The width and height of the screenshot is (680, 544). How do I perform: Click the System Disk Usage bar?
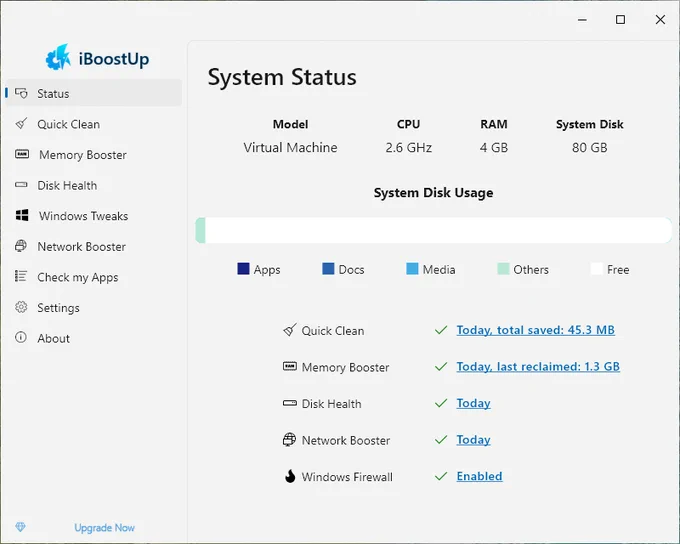[434, 230]
